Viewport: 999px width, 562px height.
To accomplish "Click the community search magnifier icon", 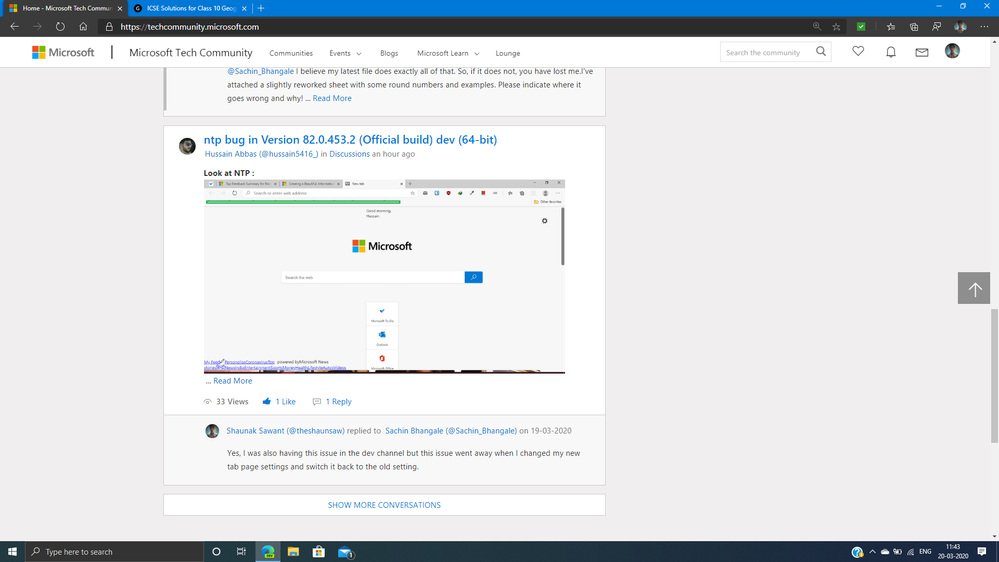I will 821,52.
